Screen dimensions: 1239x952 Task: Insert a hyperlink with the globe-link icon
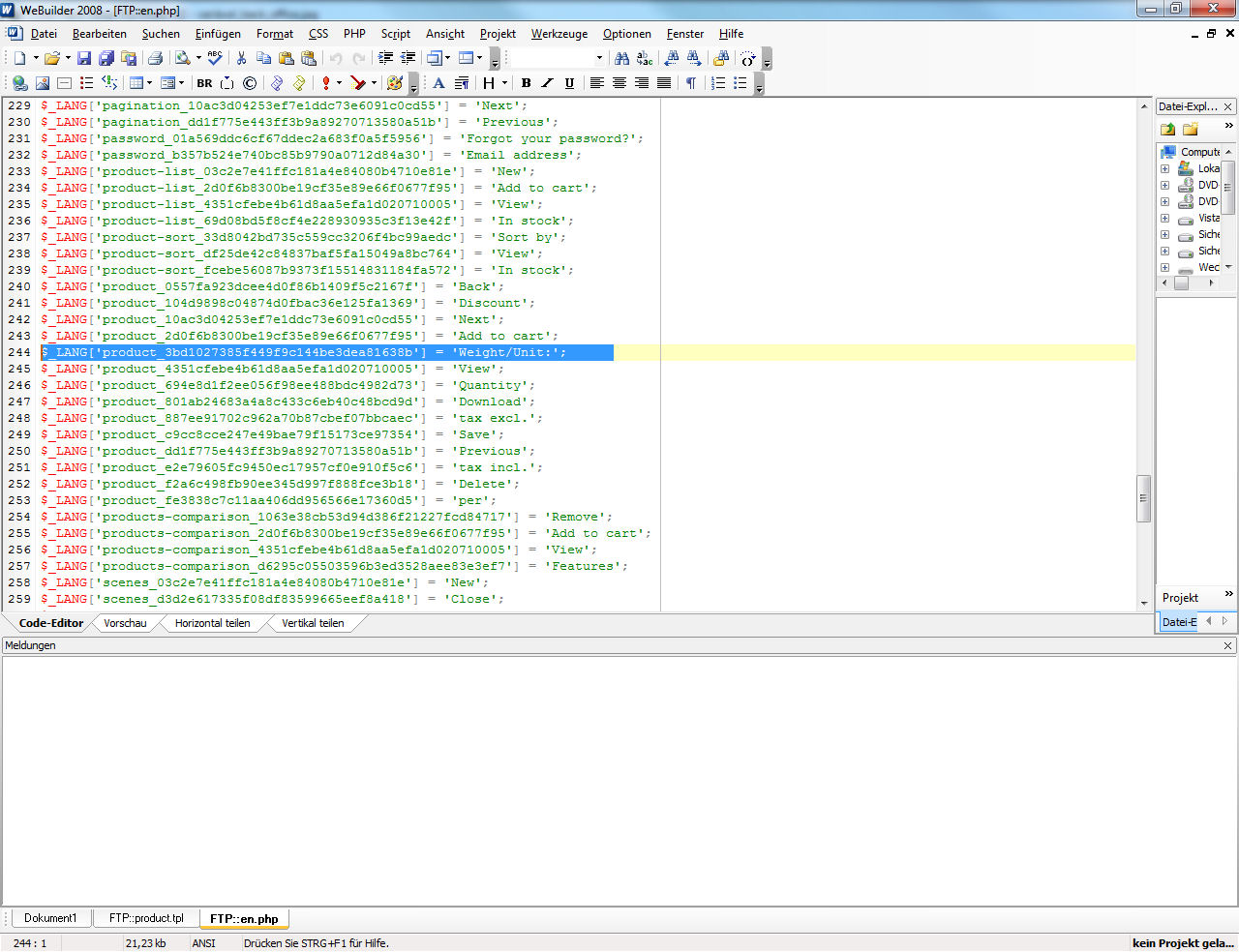[19, 83]
